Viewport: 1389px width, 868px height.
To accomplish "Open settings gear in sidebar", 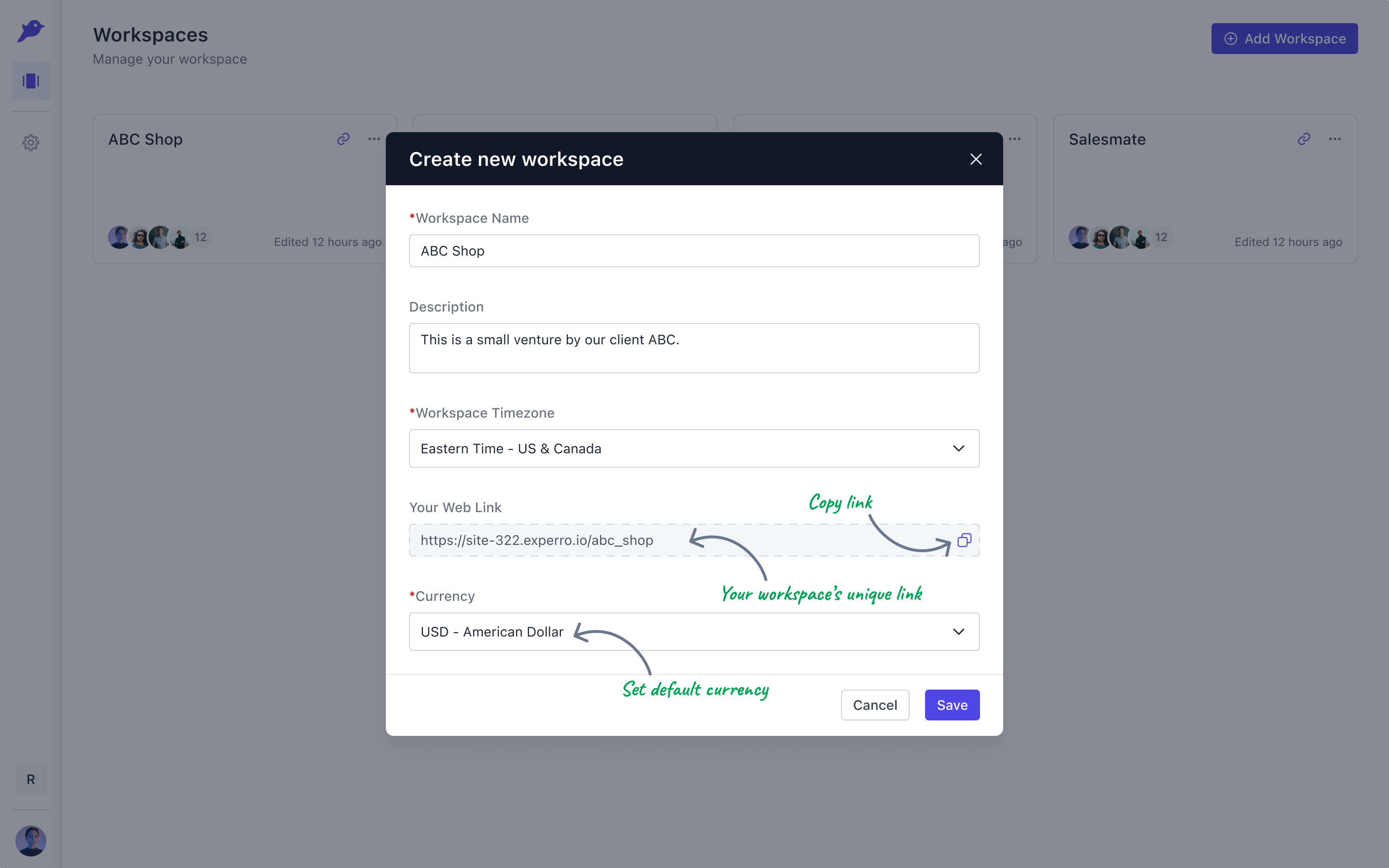I will pyautogui.click(x=30, y=142).
